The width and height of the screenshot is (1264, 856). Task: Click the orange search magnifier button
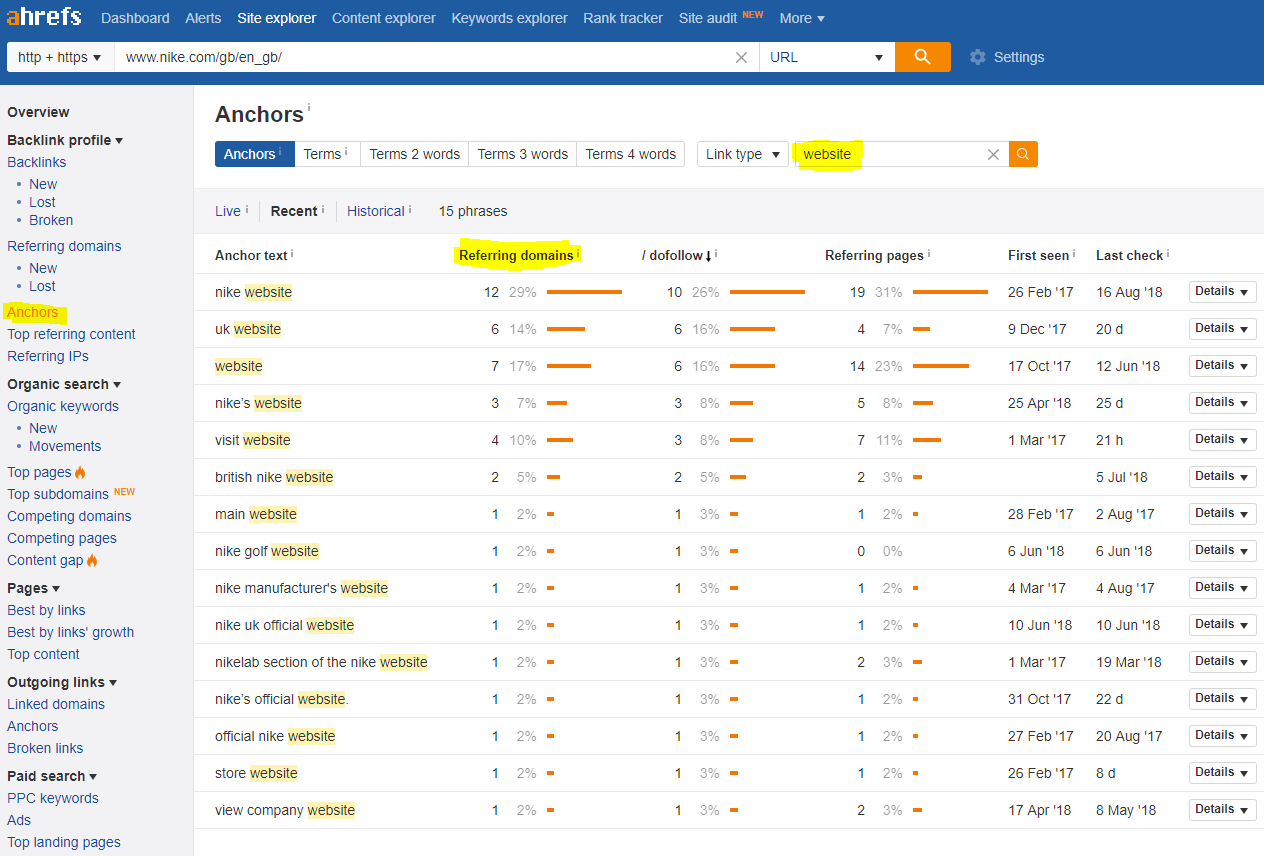tap(921, 57)
